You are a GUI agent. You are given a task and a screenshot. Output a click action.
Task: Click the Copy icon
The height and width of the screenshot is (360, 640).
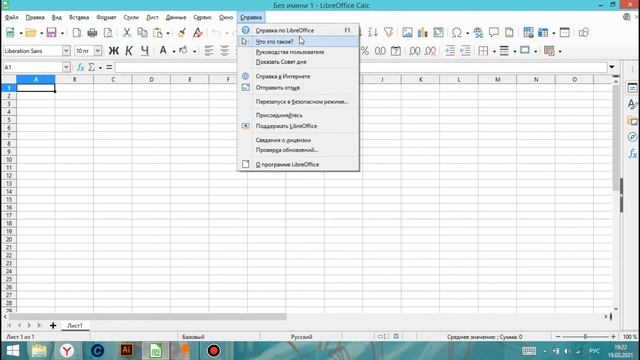pos(142,33)
